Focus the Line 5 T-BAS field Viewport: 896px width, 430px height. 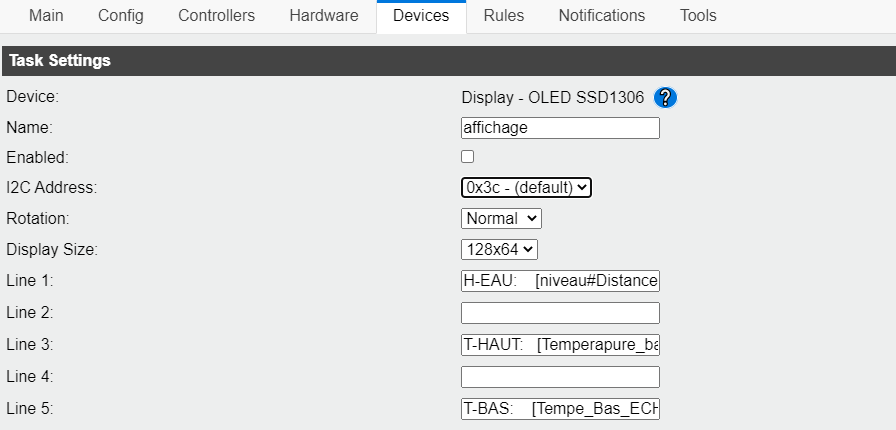pos(560,409)
